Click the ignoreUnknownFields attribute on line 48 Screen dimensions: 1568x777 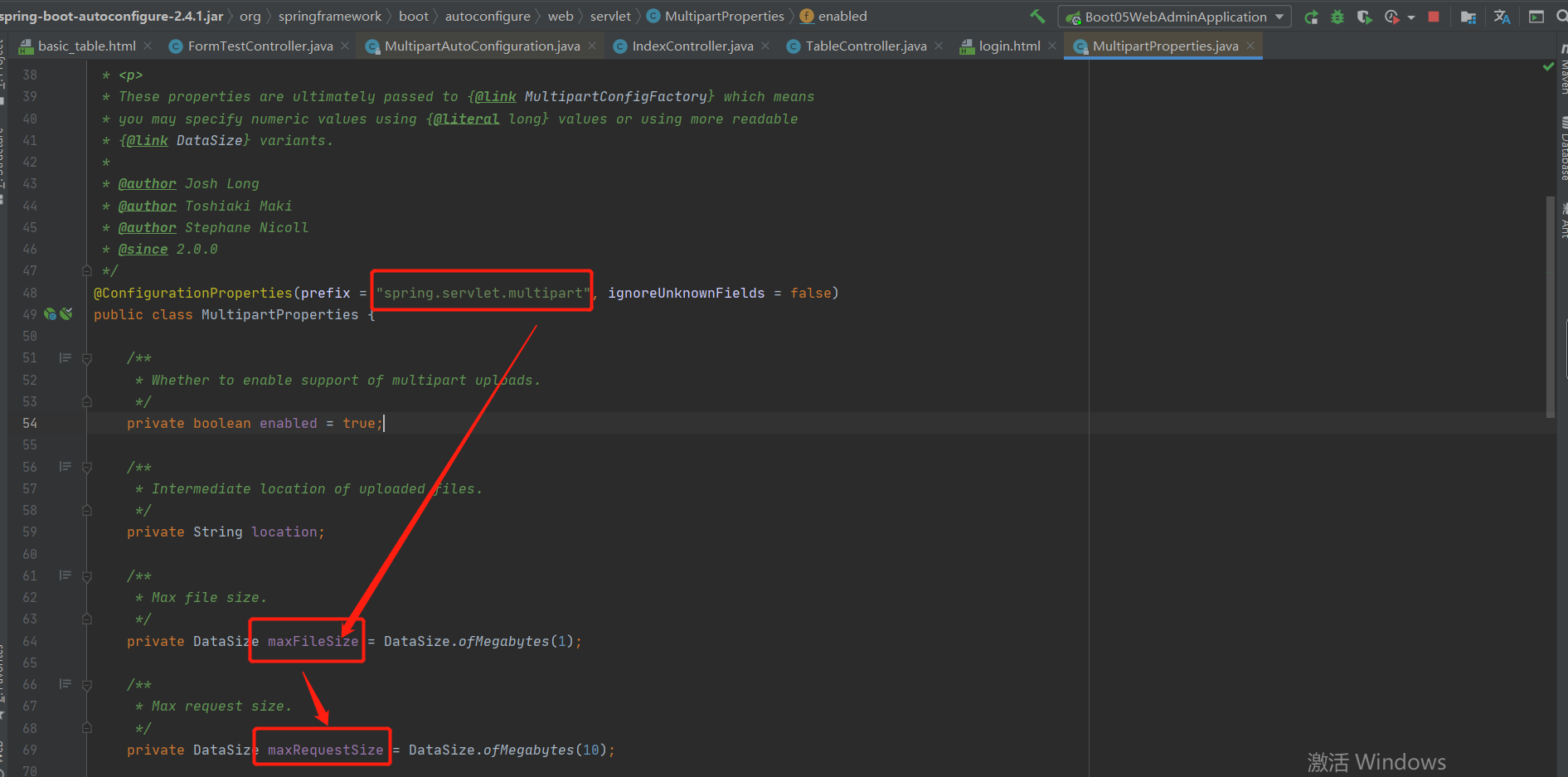pyautogui.click(x=686, y=293)
